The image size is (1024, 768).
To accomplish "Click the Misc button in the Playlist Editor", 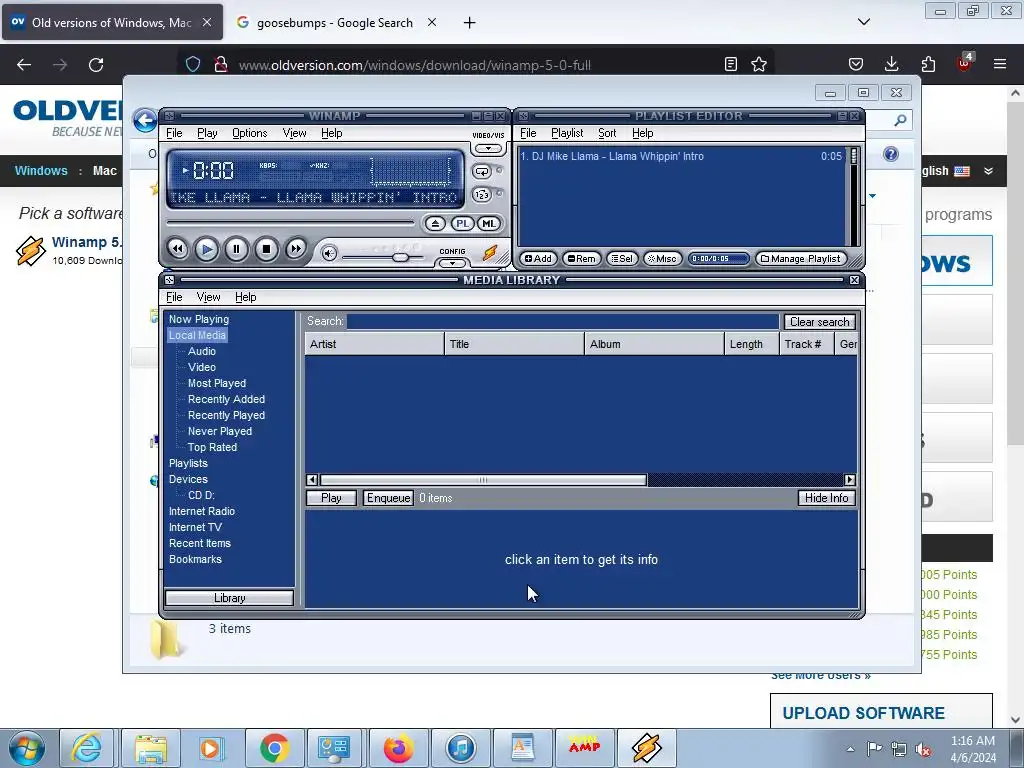I will click(662, 259).
